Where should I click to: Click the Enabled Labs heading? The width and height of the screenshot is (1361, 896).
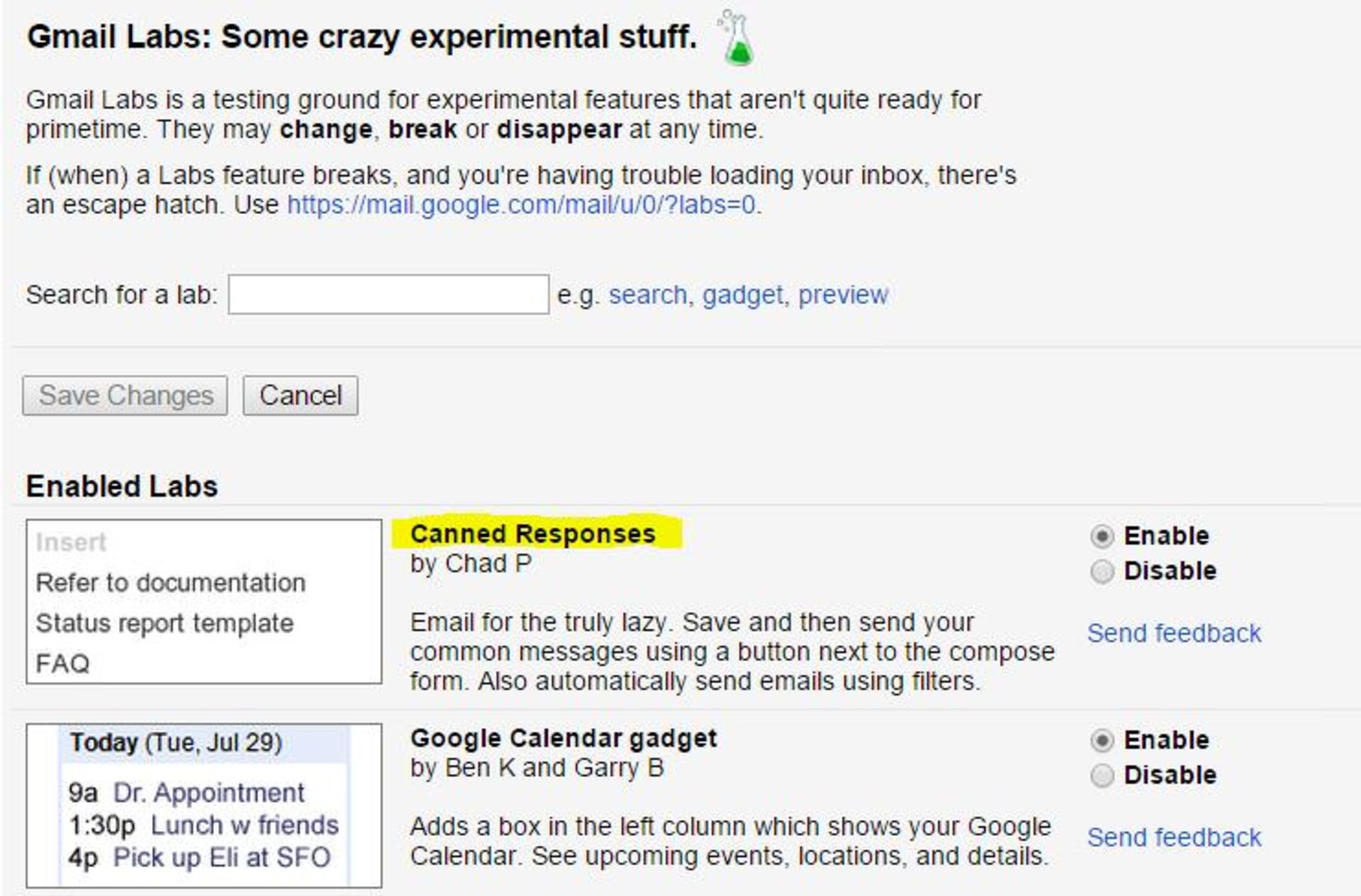[x=122, y=486]
